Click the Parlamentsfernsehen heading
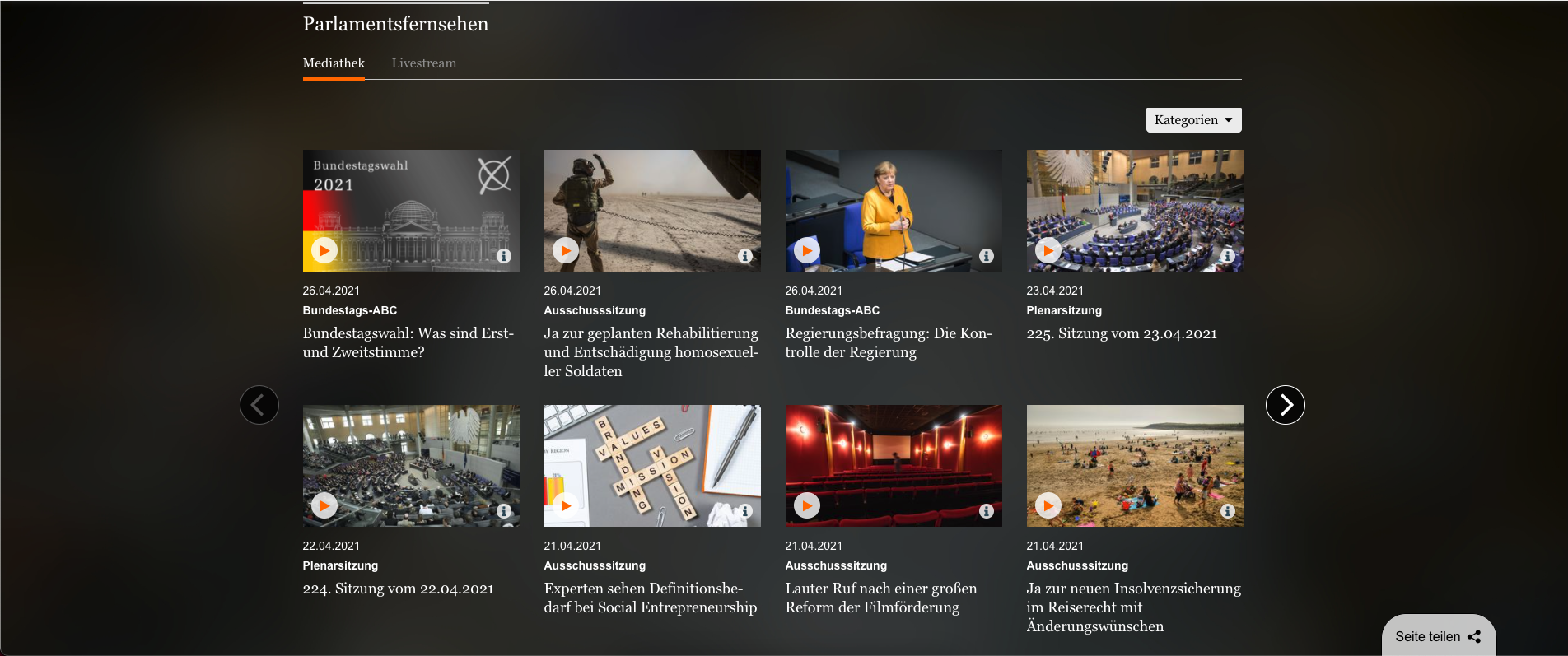 click(396, 24)
